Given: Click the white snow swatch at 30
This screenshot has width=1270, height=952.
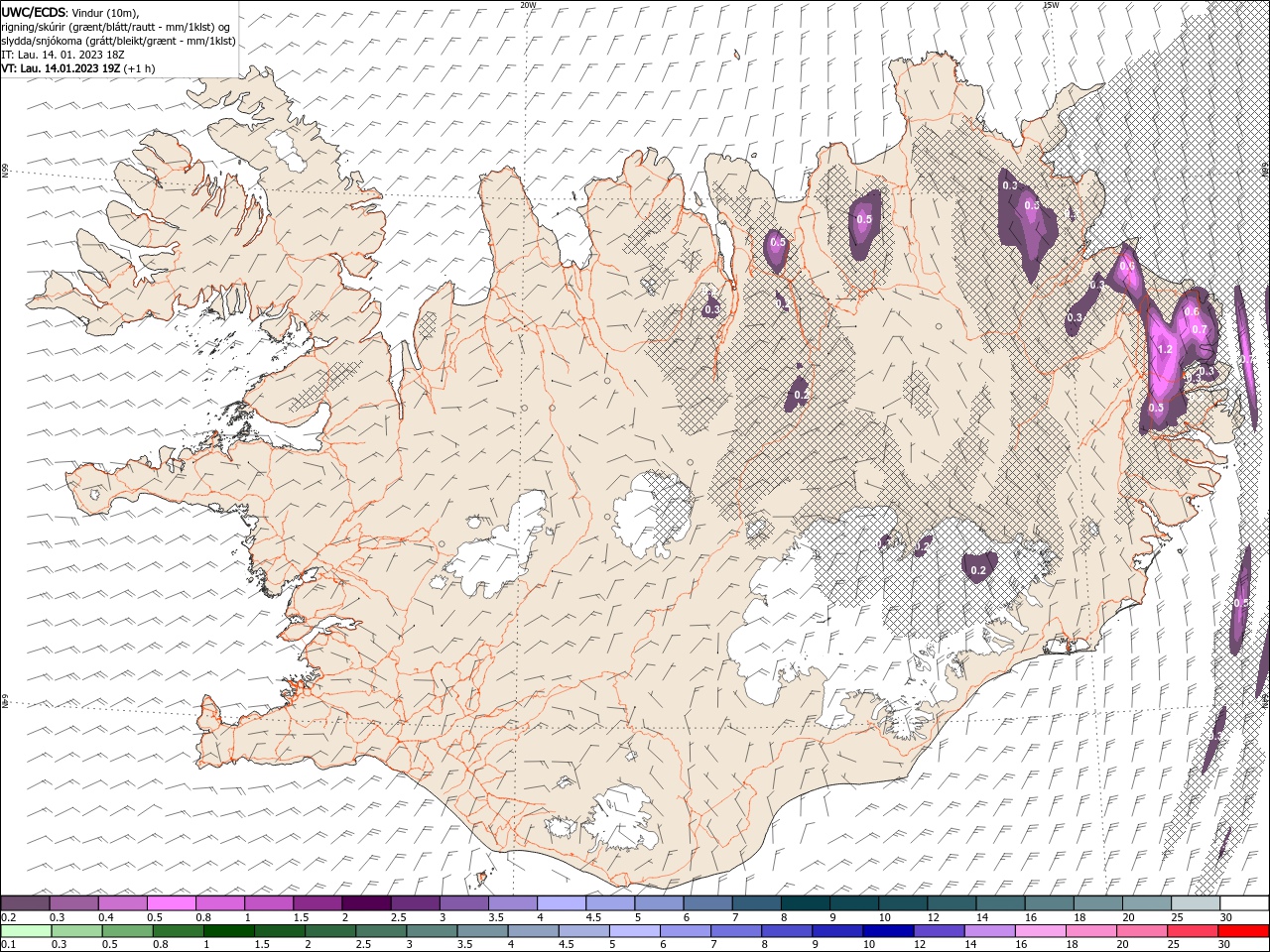Looking at the screenshot, I should pyautogui.click(x=1245, y=903).
